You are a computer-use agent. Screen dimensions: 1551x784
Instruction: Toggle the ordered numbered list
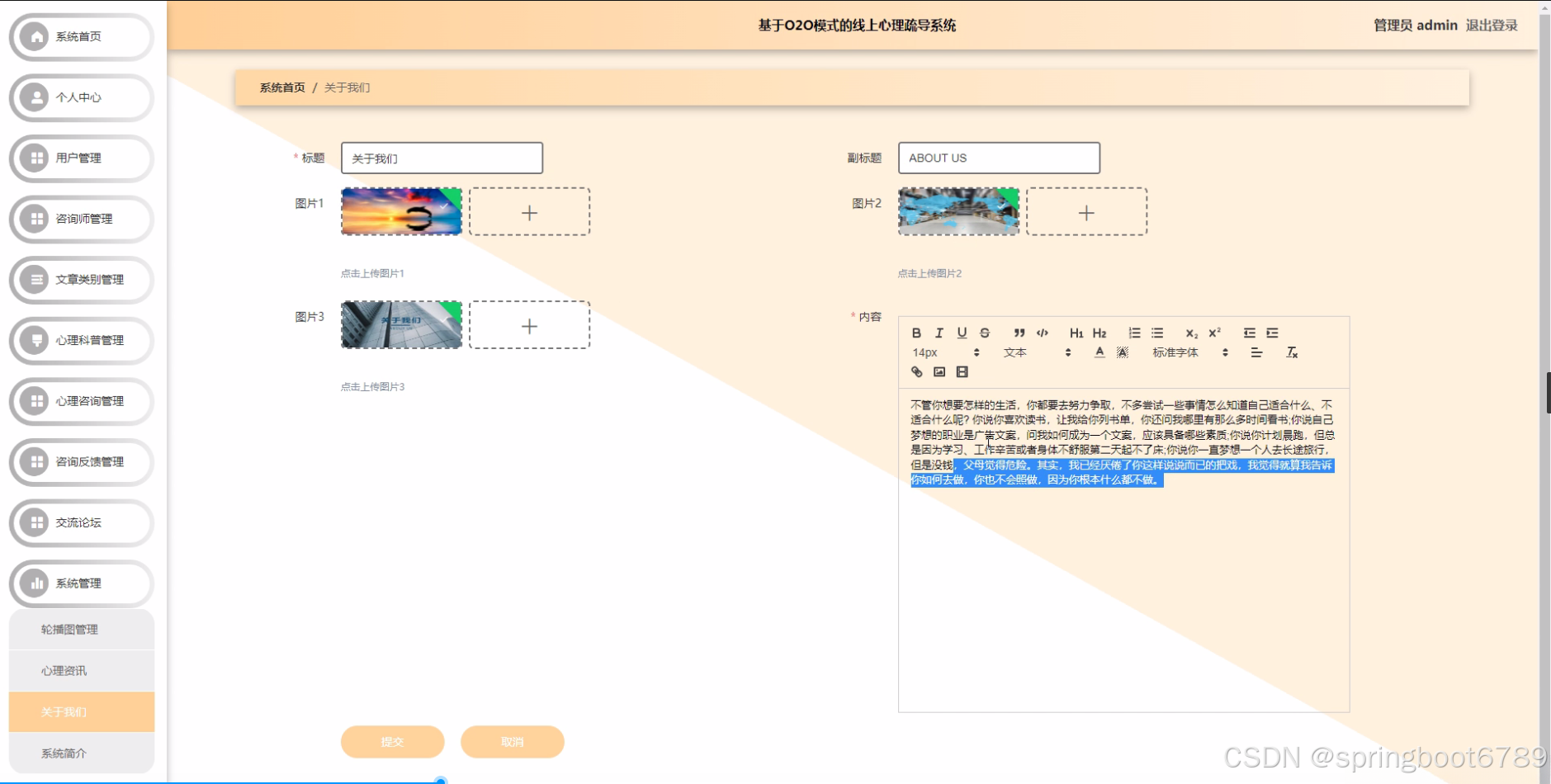click(1134, 333)
